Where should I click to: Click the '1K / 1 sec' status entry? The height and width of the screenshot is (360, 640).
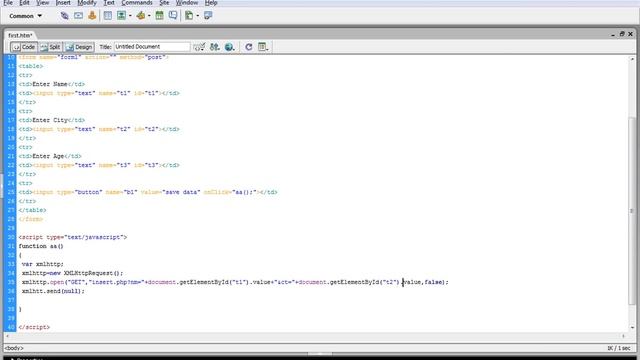(x=619, y=348)
